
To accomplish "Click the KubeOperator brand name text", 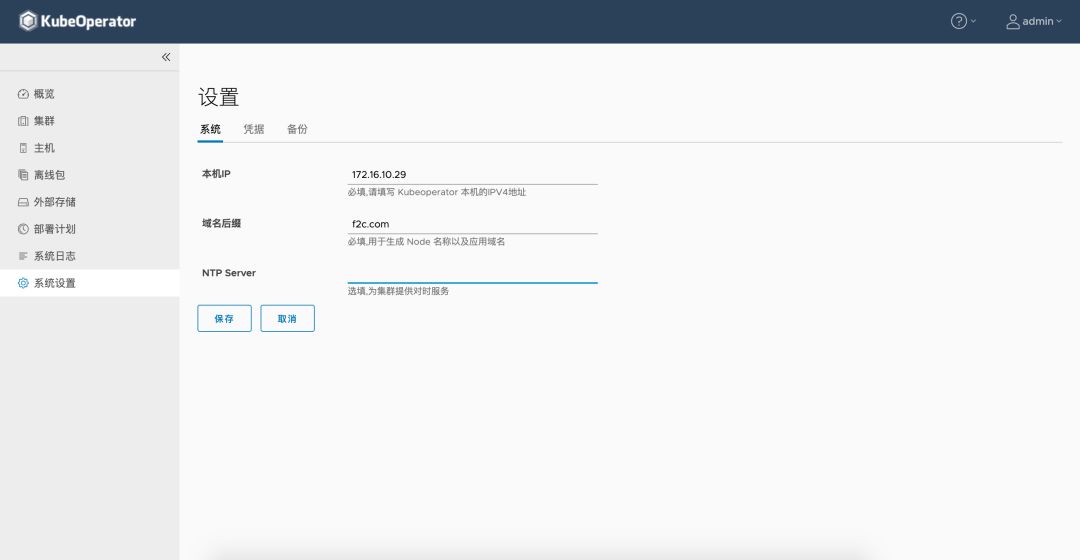I will coord(88,21).
